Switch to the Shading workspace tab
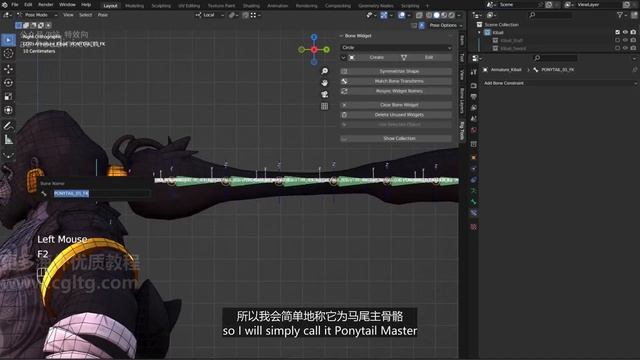The width and height of the screenshot is (640, 360). point(251,6)
